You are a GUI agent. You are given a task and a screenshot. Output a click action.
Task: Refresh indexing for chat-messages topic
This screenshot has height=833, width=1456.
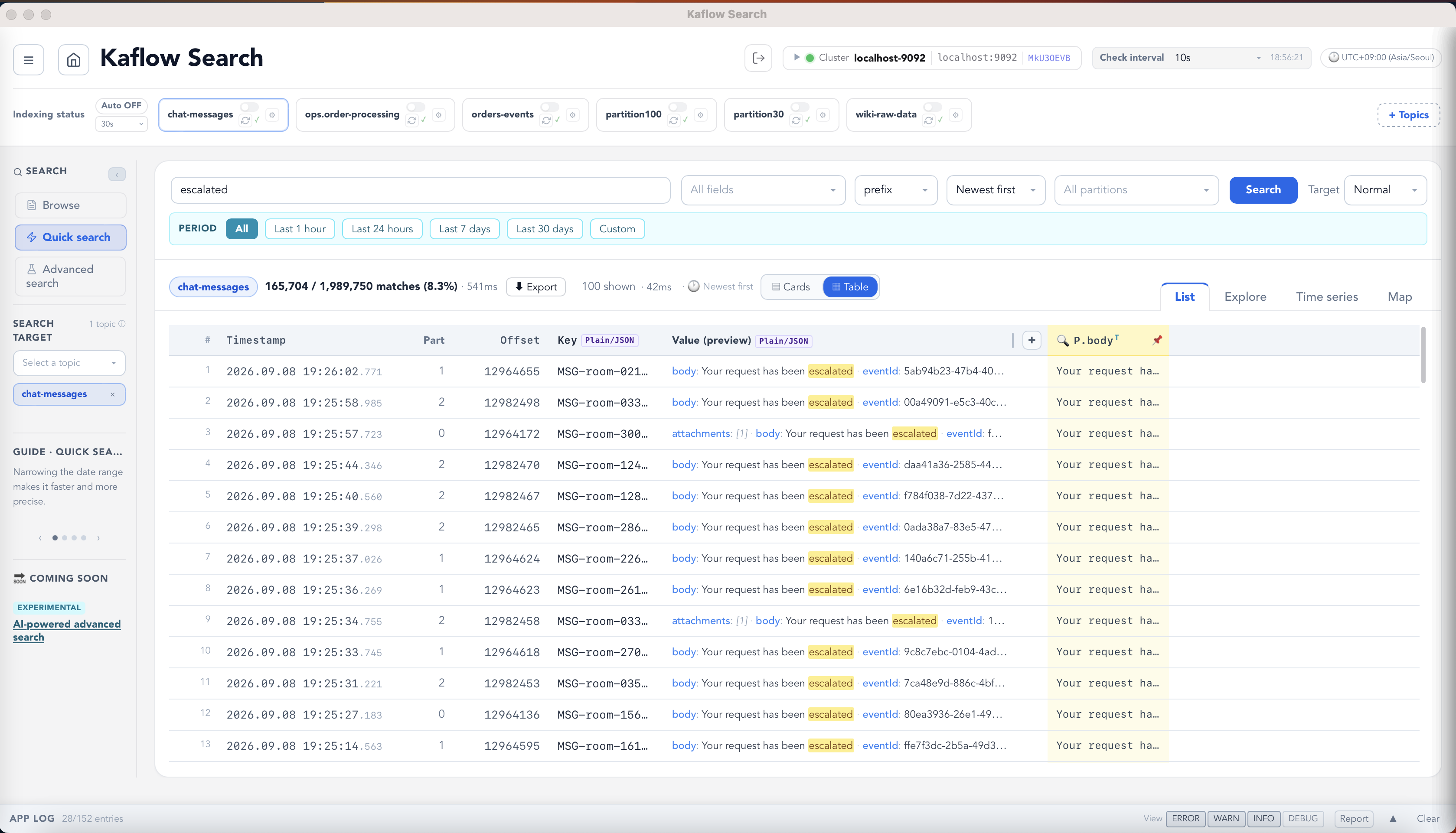245,120
